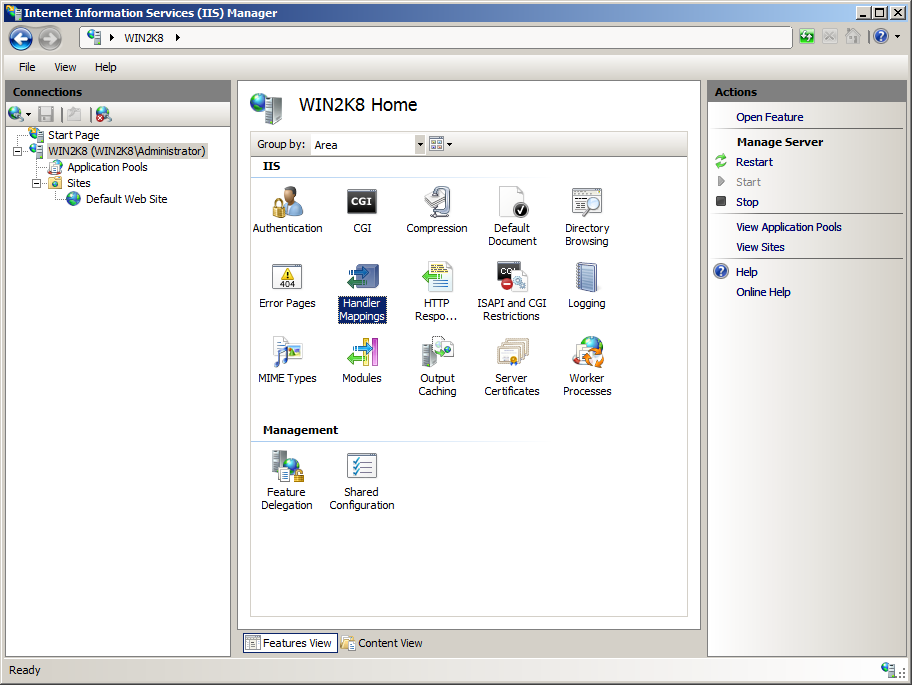
Task: Open the Group by Area dropdown
Action: point(420,145)
